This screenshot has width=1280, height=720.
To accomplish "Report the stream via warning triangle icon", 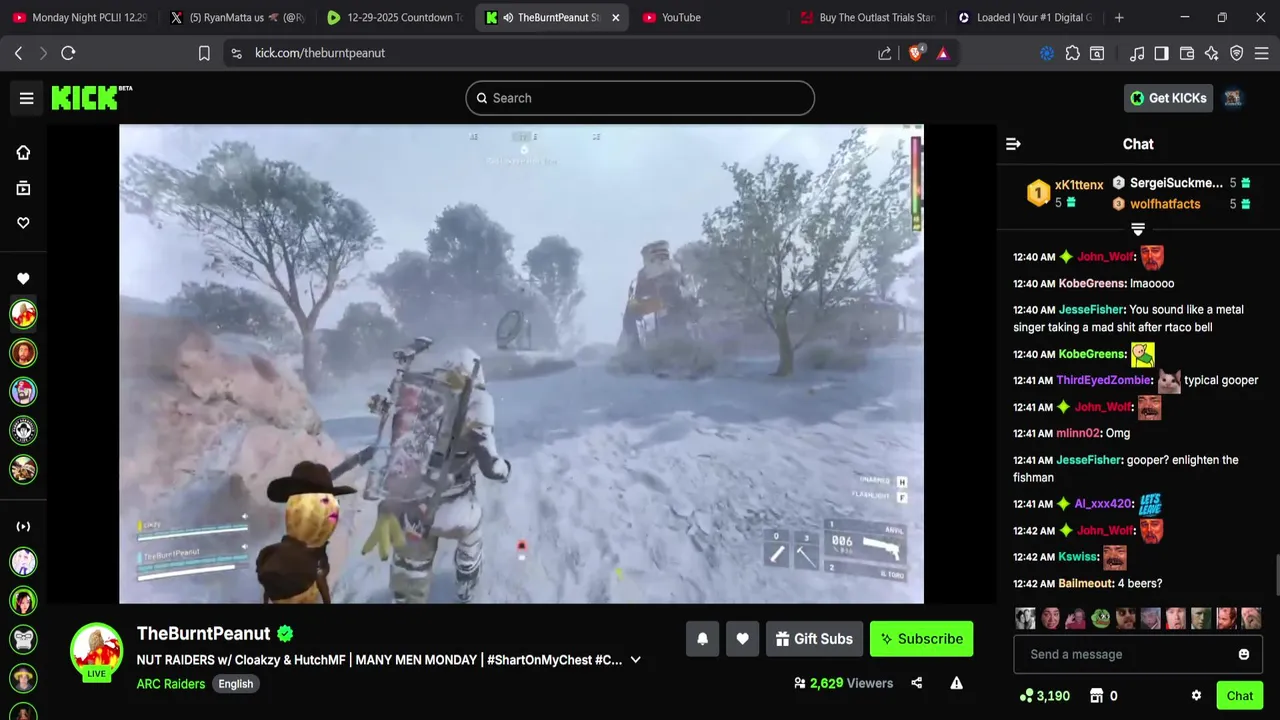I will pyautogui.click(x=956, y=683).
